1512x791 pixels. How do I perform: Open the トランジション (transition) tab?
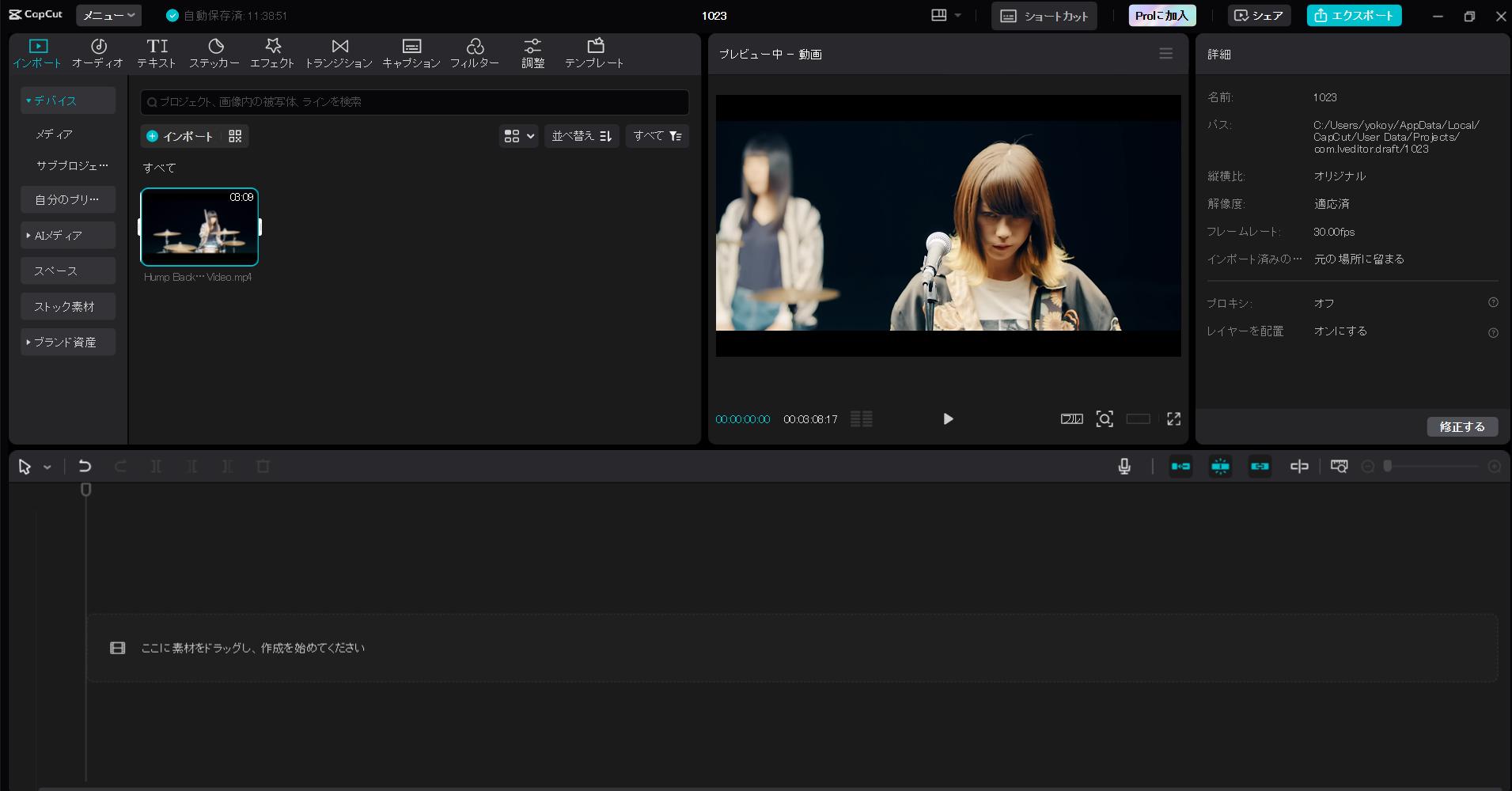point(339,53)
